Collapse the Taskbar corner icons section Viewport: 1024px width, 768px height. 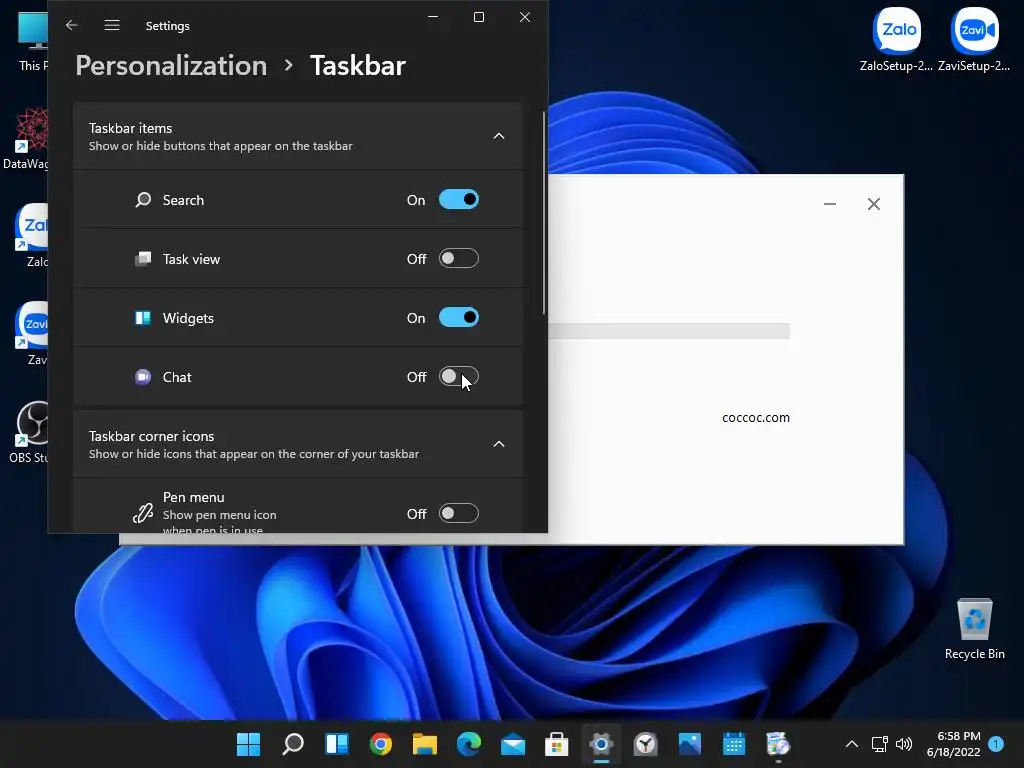(x=499, y=445)
